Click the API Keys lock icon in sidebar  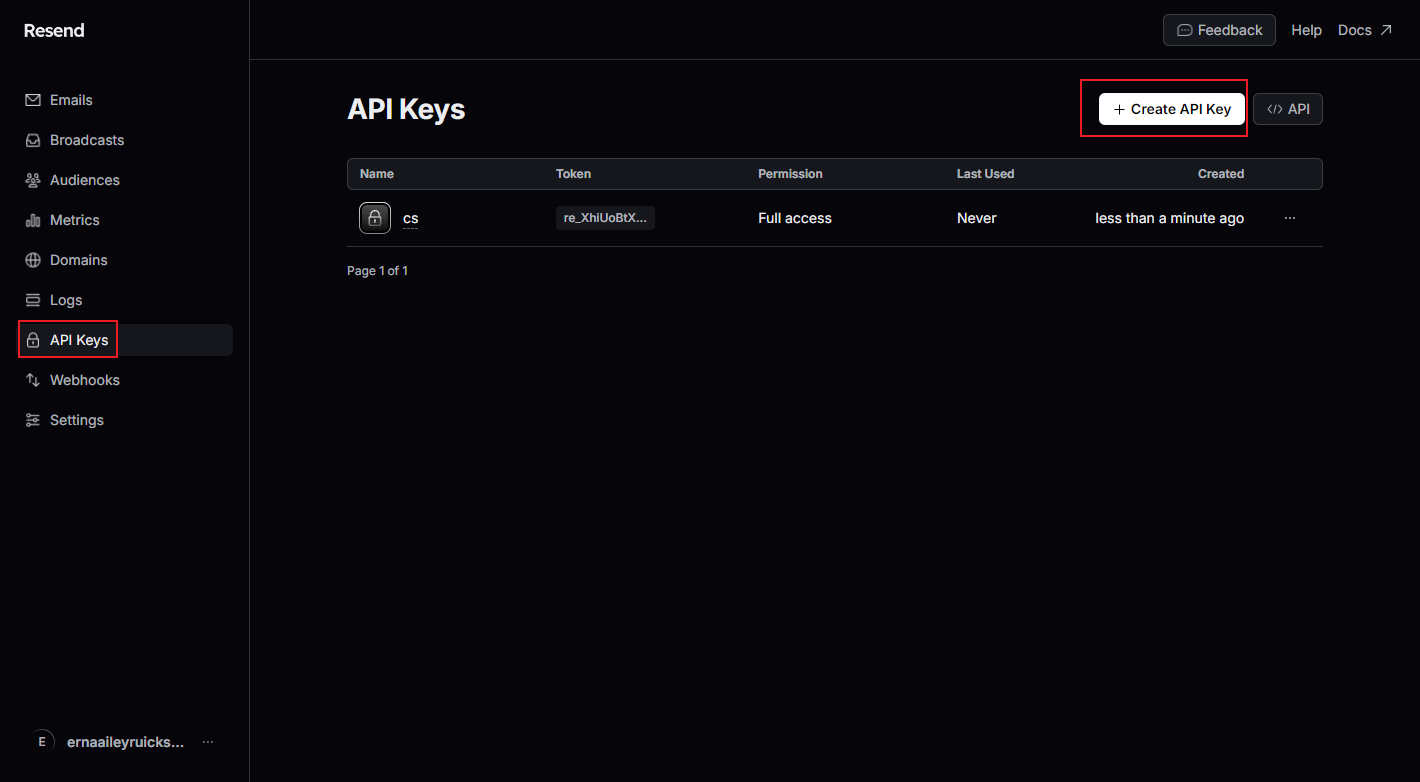point(33,340)
